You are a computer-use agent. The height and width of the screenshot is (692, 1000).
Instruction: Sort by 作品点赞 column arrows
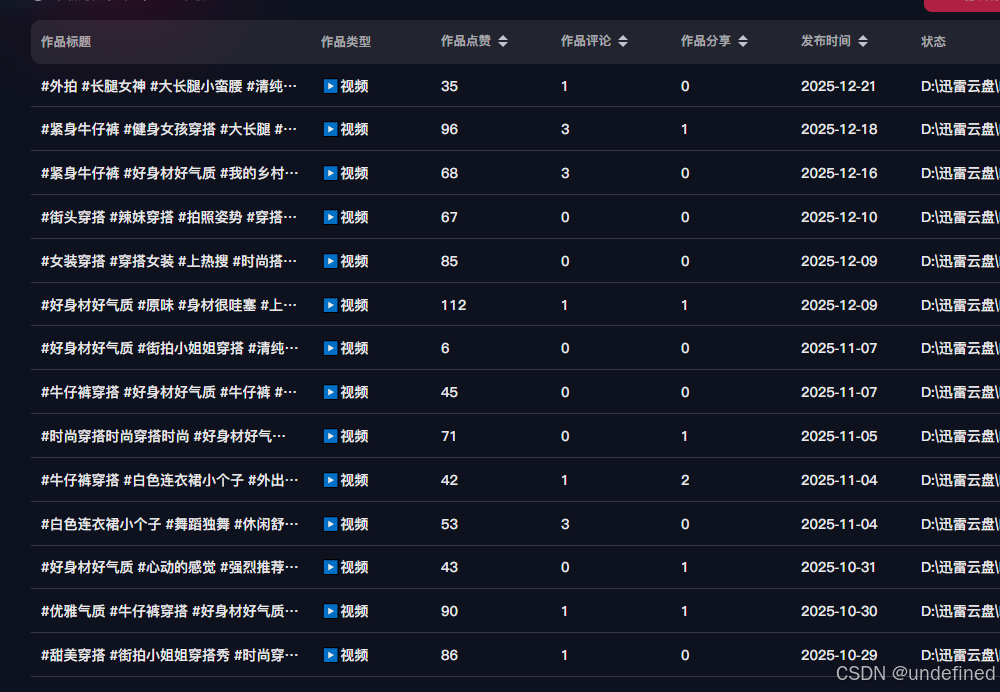(x=503, y=41)
